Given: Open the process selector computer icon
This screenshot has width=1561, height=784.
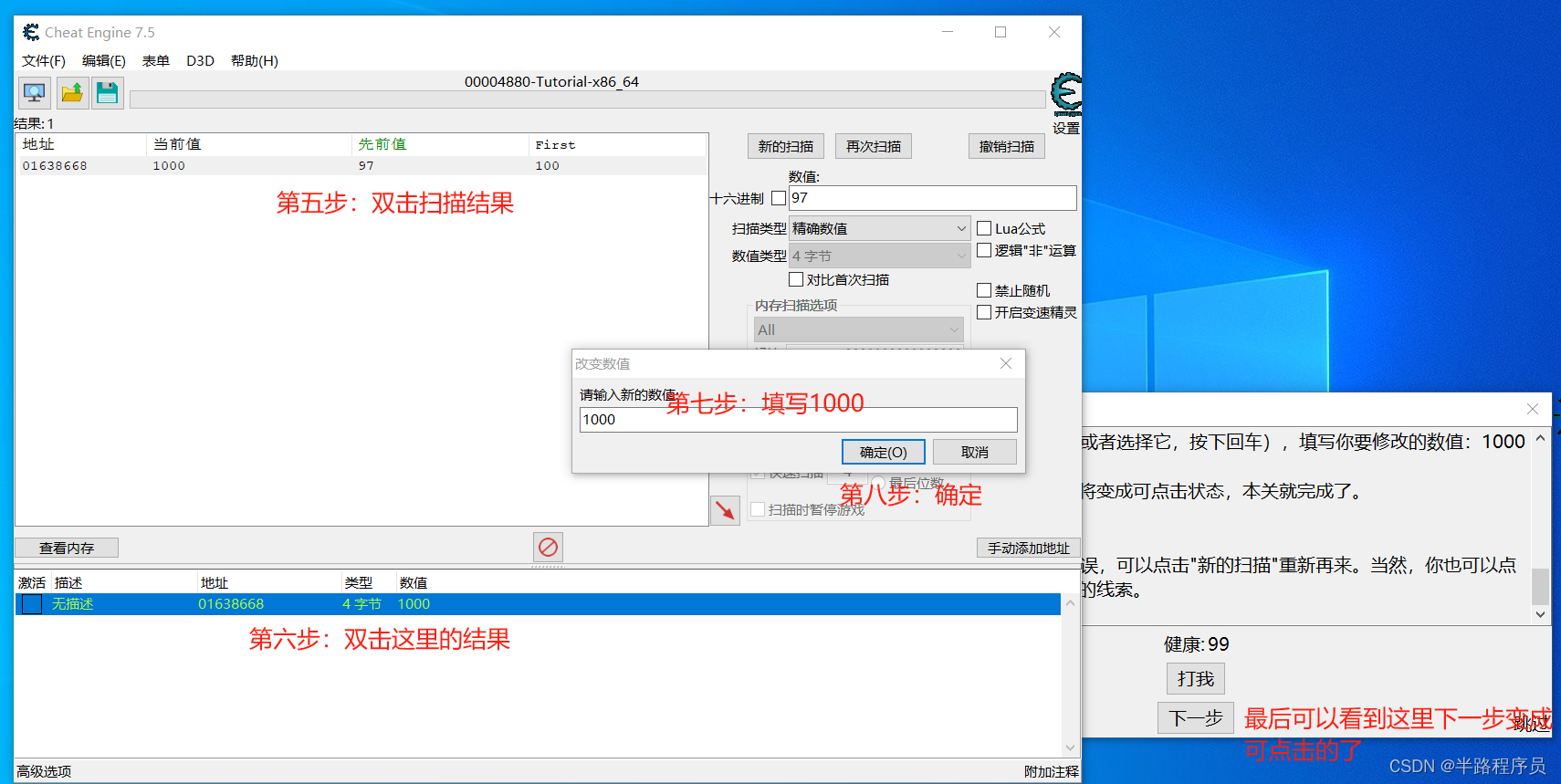Looking at the screenshot, I should pyautogui.click(x=35, y=93).
